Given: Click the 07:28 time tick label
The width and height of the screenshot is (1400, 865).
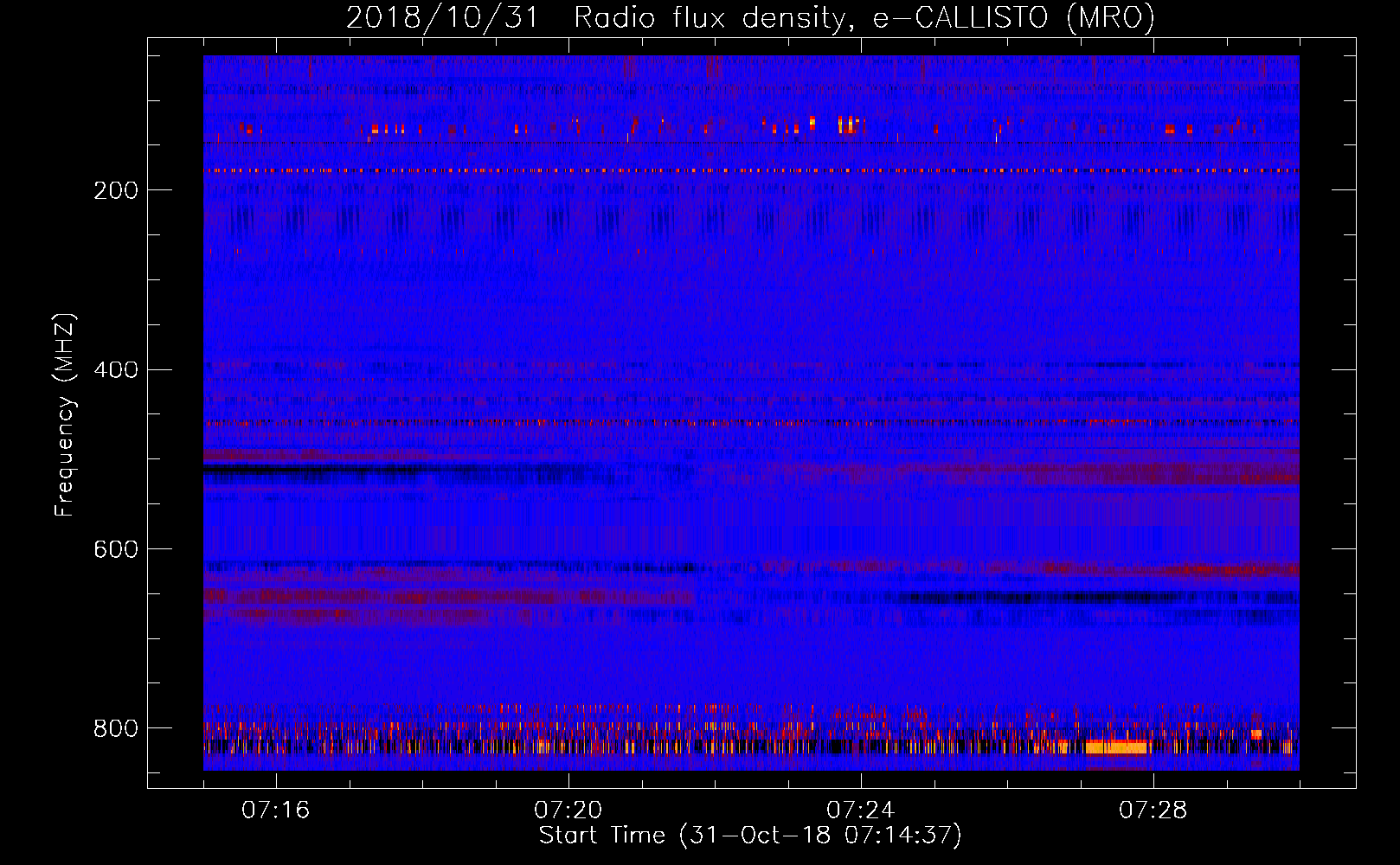Looking at the screenshot, I should pyautogui.click(x=1153, y=811).
